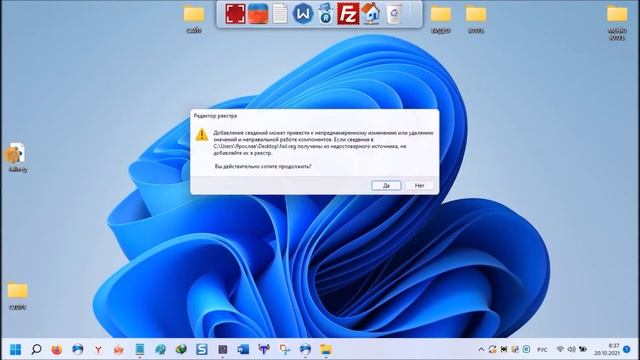Open the dark square app on taskbar
The image size is (640, 360).
[x=222, y=349]
